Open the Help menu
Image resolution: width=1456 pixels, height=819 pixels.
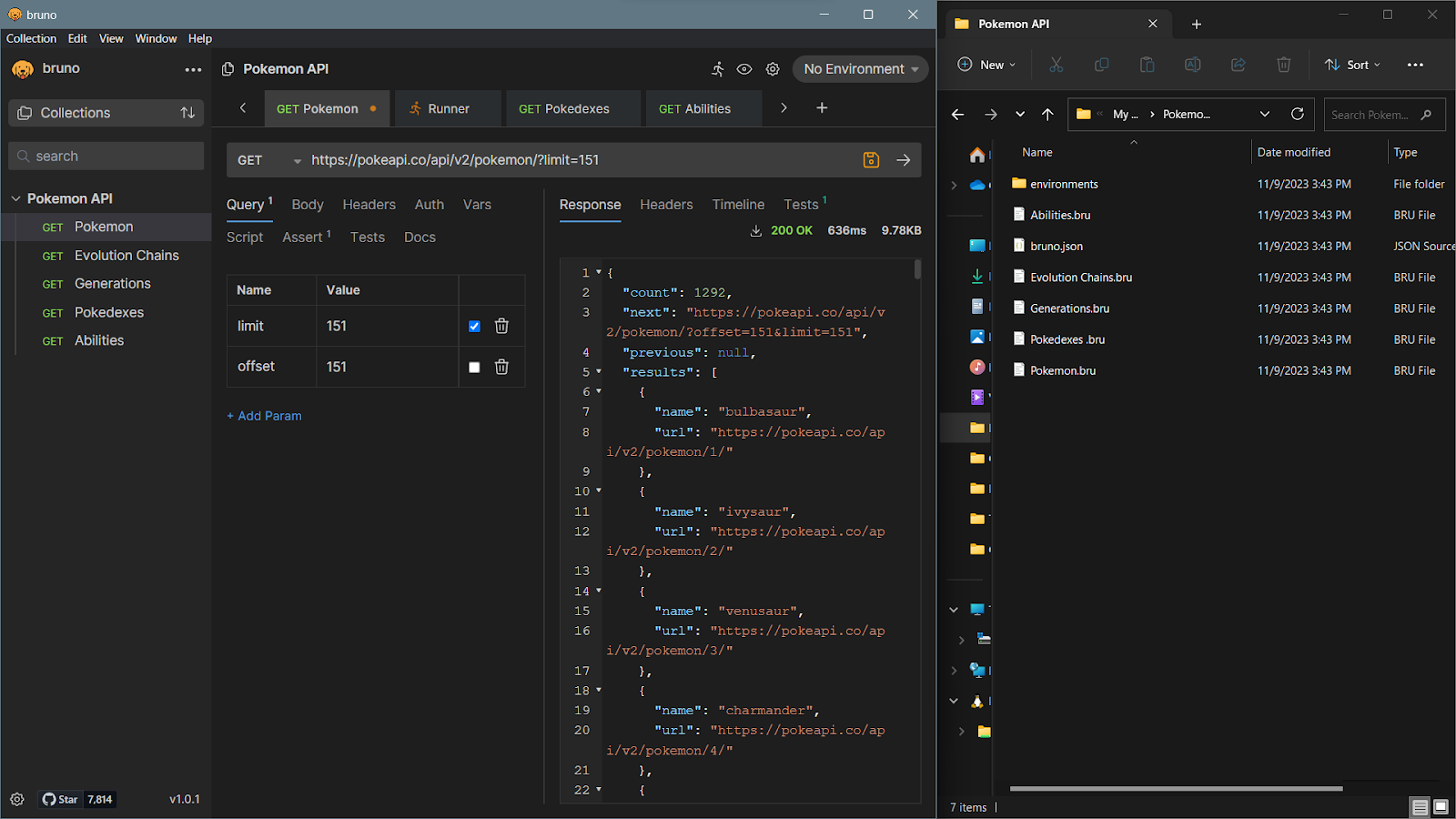click(200, 38)
